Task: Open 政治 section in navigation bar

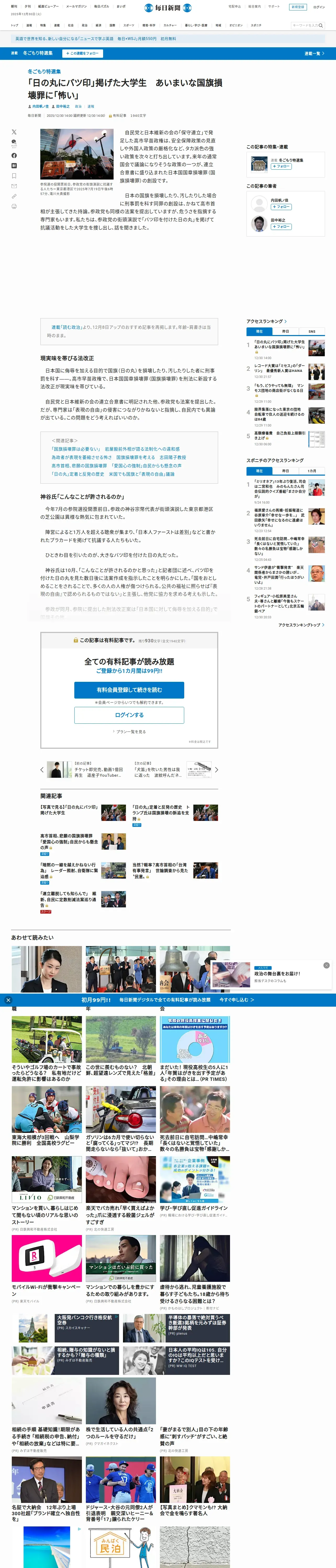Action: tap(85, 26)
